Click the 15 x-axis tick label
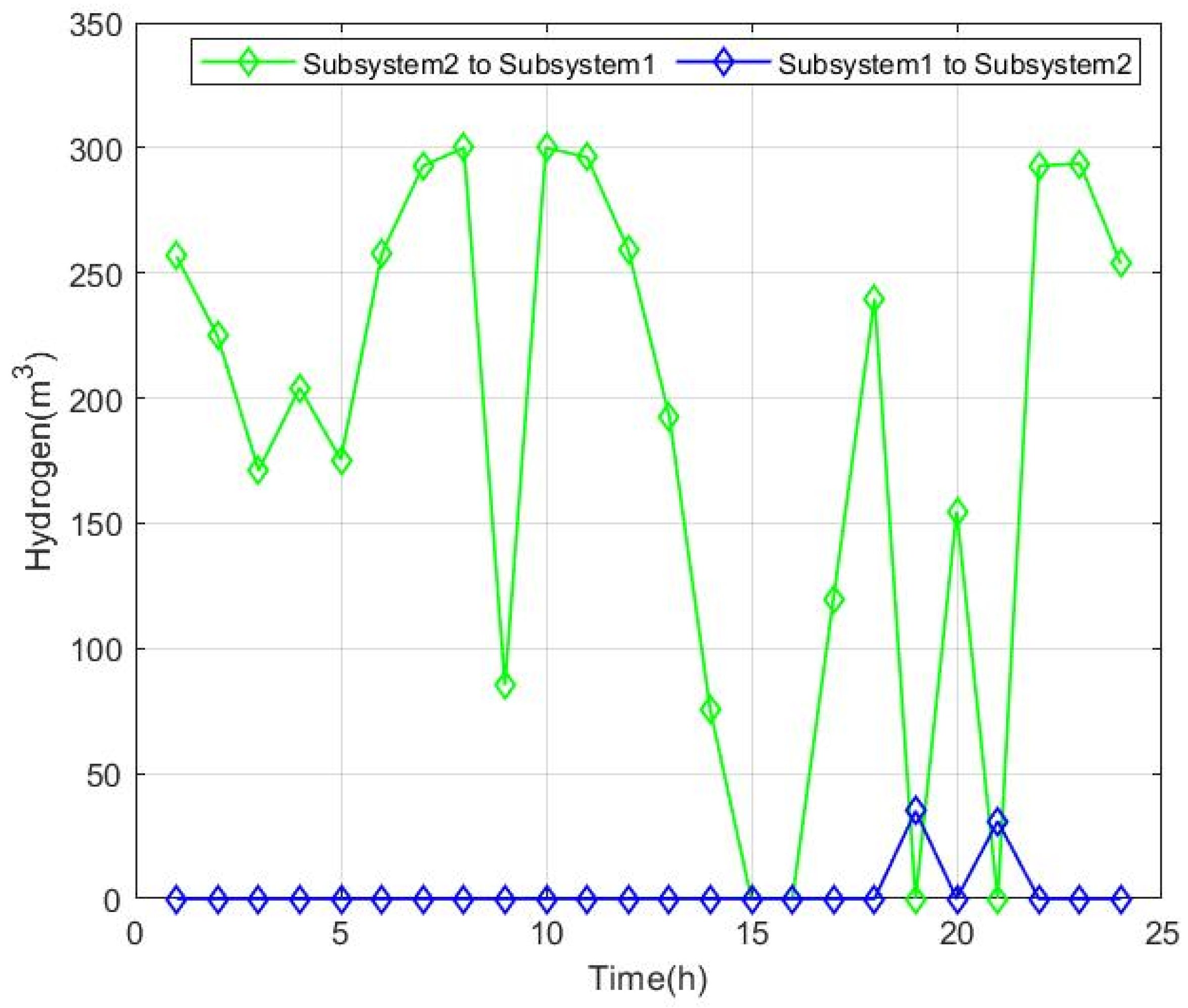The image size is (1188, 1008). (751, 934)
